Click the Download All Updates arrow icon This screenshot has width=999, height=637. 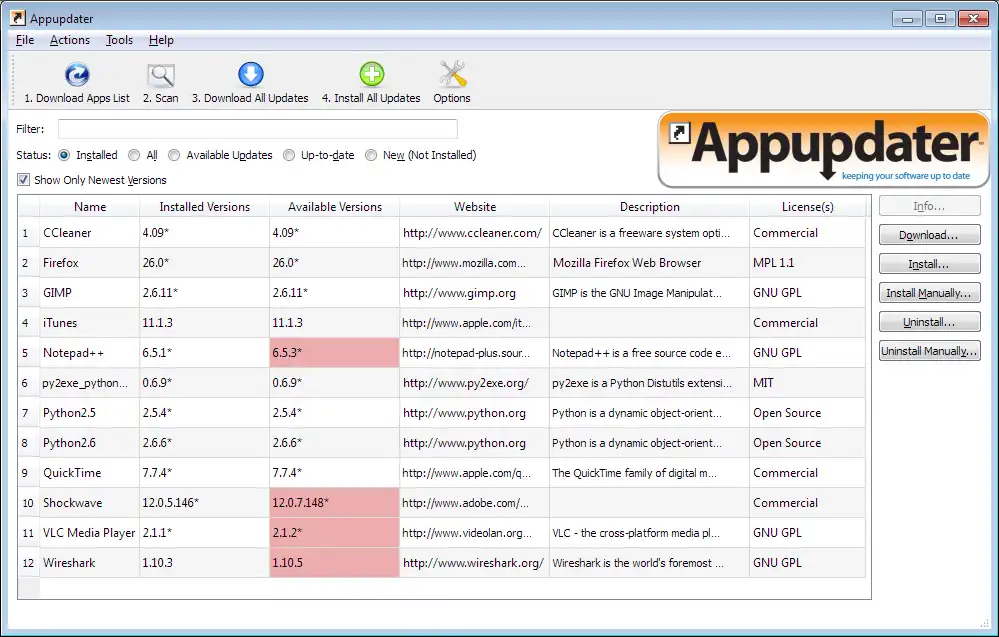pyautogui.click(x=250, y=75)
